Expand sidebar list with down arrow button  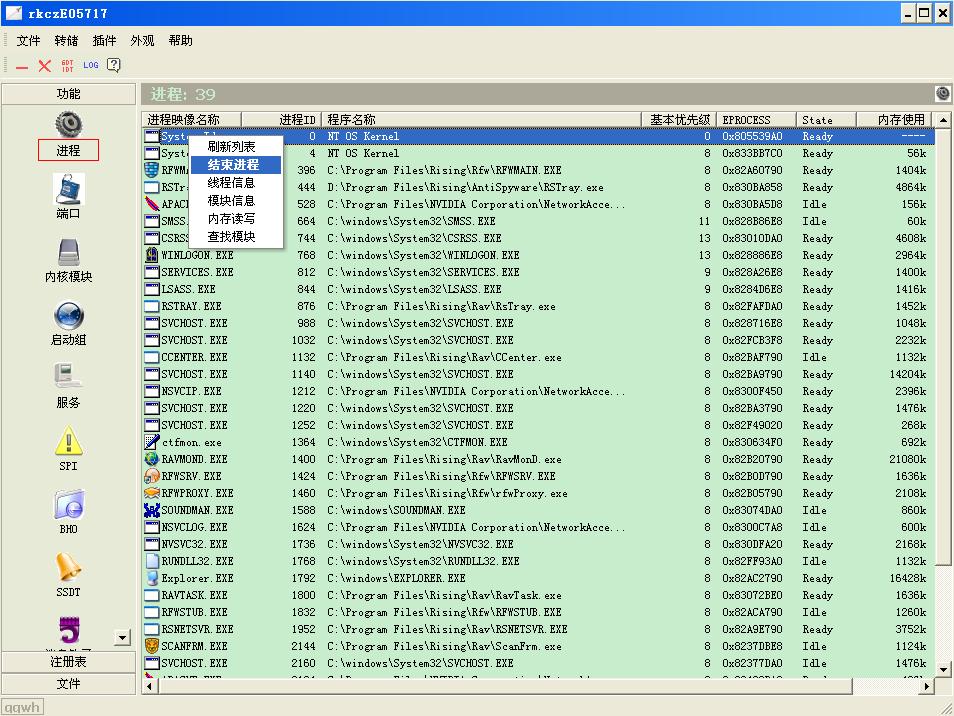122,638
